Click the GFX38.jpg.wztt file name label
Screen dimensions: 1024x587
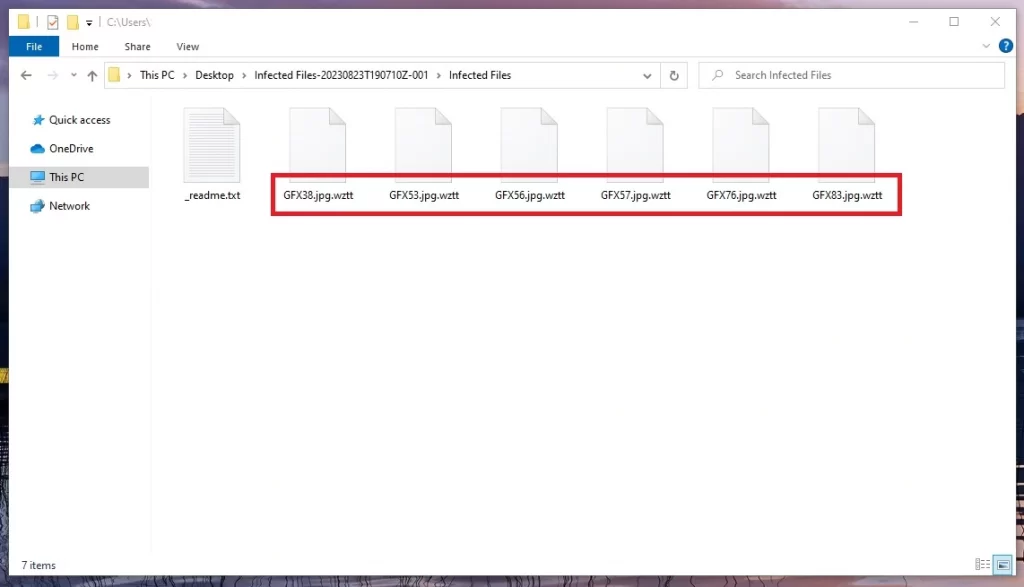click(318, 195)
